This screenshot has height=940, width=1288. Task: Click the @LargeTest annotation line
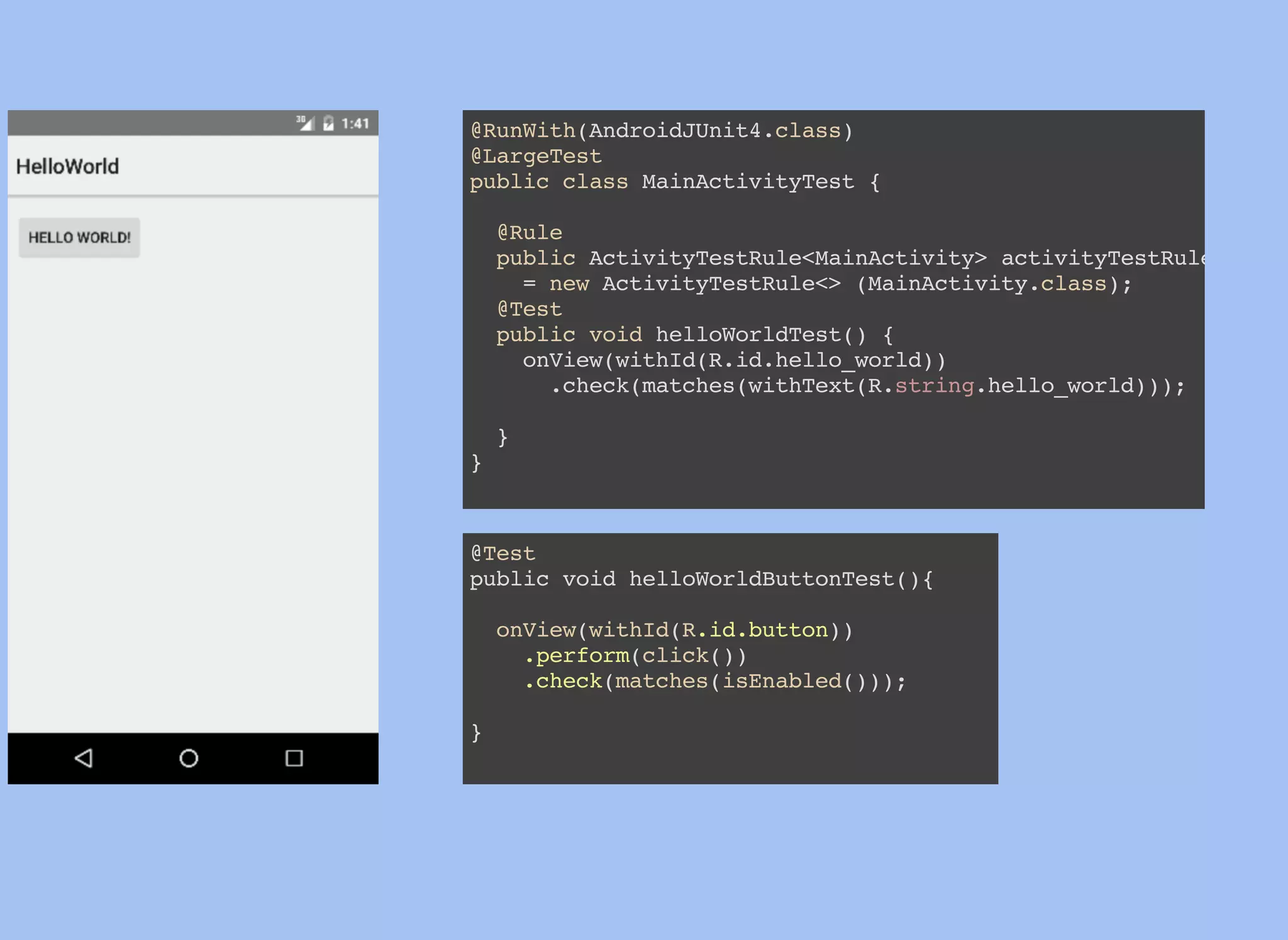pyautogui.click(x=536, y=156)
